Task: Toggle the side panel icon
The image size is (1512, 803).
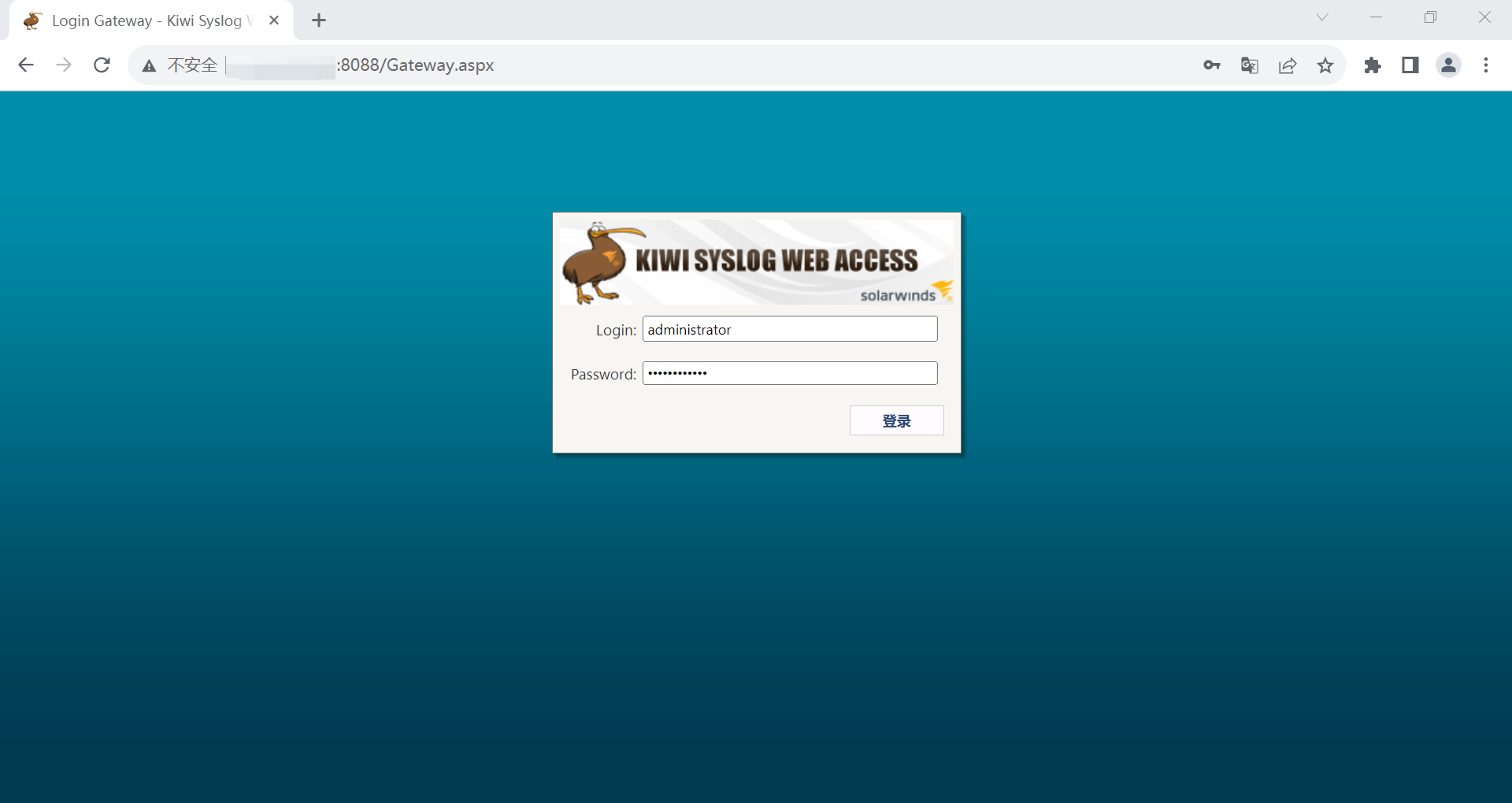Action: (1410, 65)
